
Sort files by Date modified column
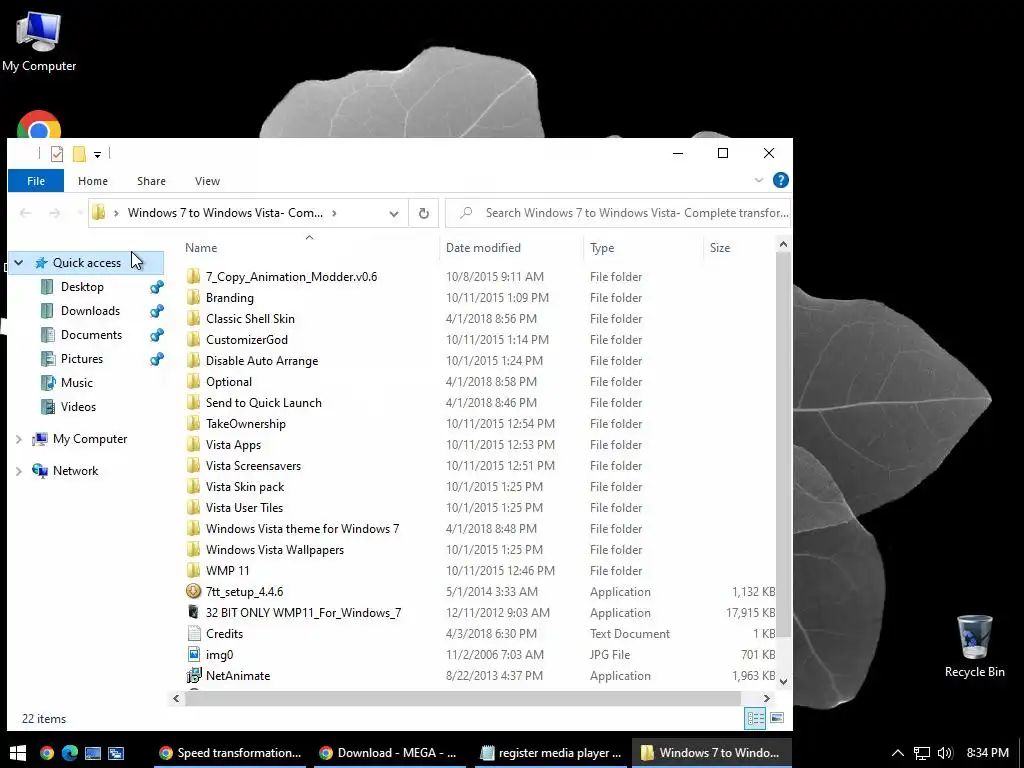pyautogui.click(x=483, y=248)
